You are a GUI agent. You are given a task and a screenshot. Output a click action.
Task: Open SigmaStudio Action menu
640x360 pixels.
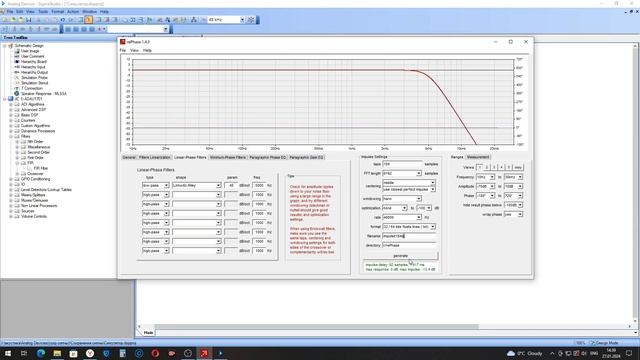point(73,12)
